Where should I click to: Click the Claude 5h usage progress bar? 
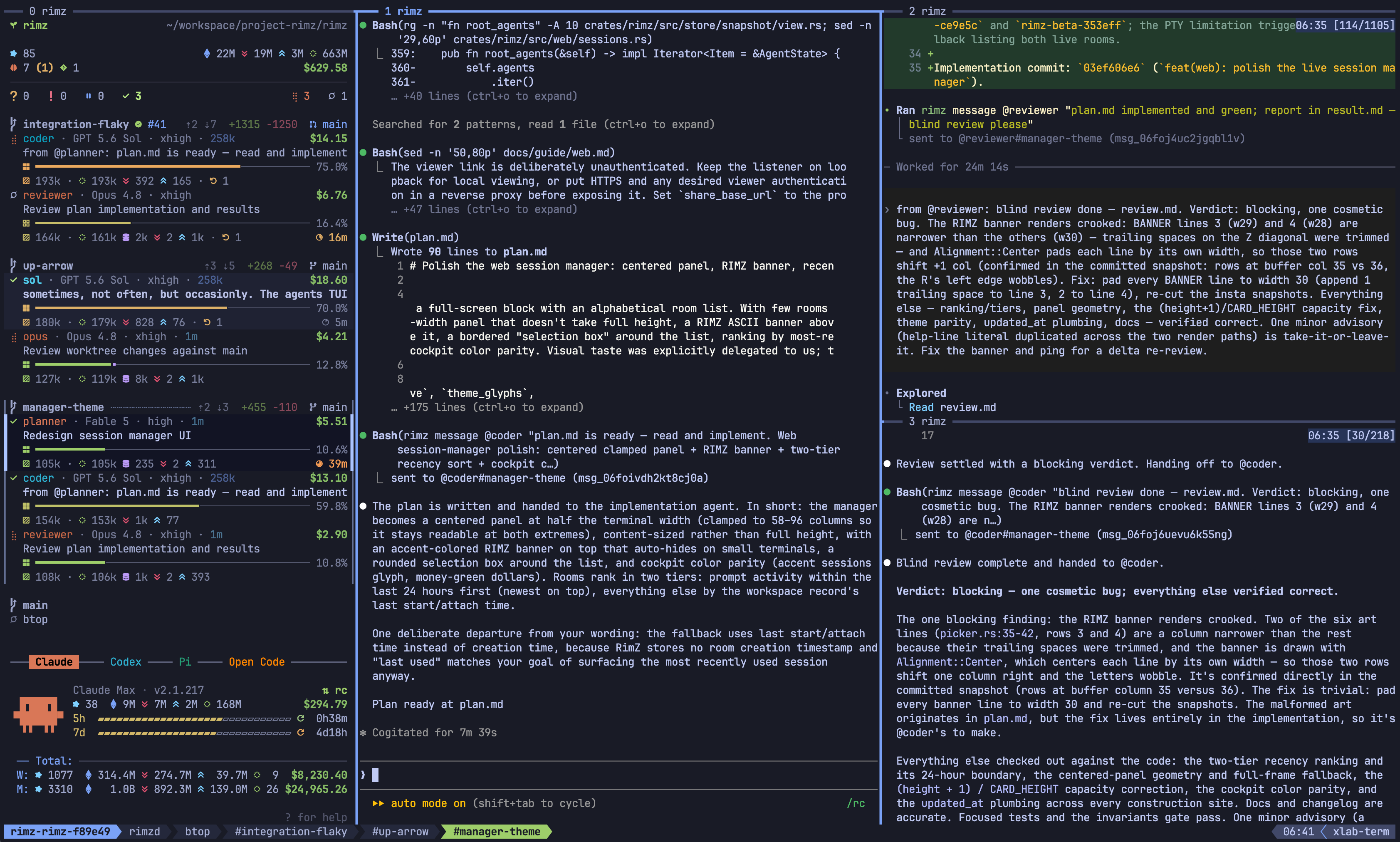point(195,719)
